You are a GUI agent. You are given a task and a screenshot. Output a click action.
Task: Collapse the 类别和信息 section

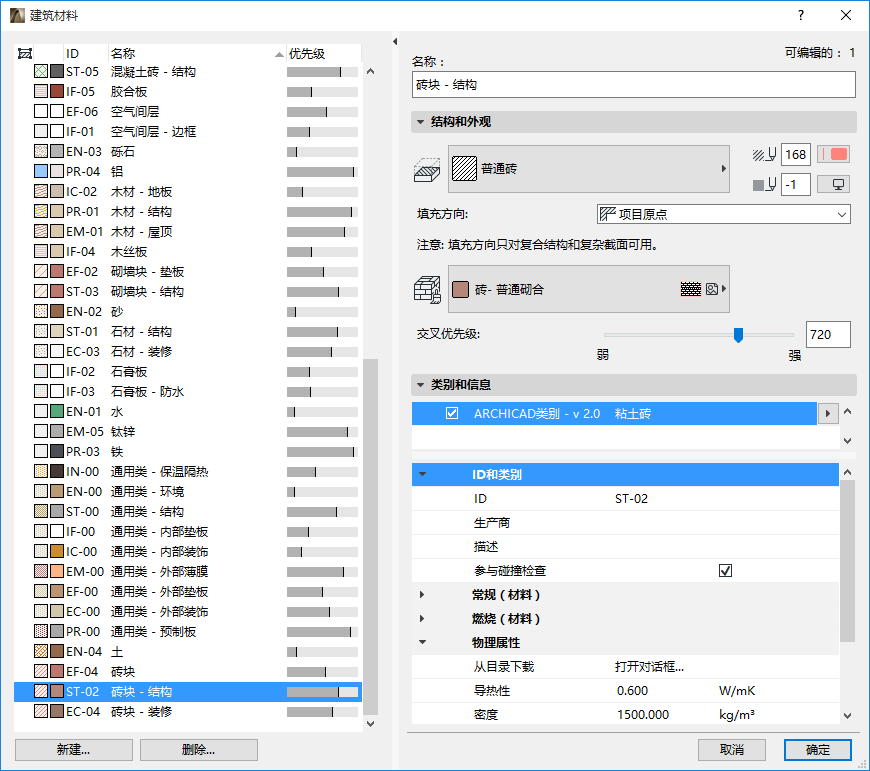(421, 385)
